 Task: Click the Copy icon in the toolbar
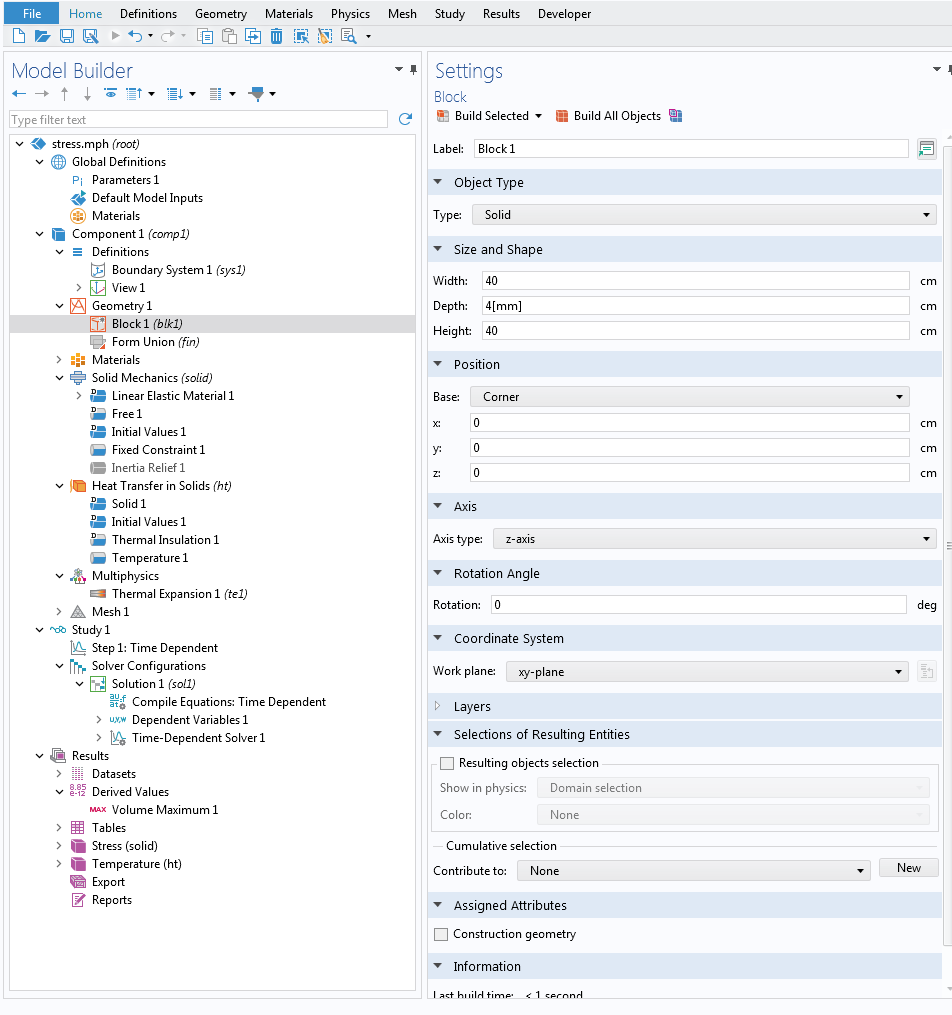tap(206, 36)
